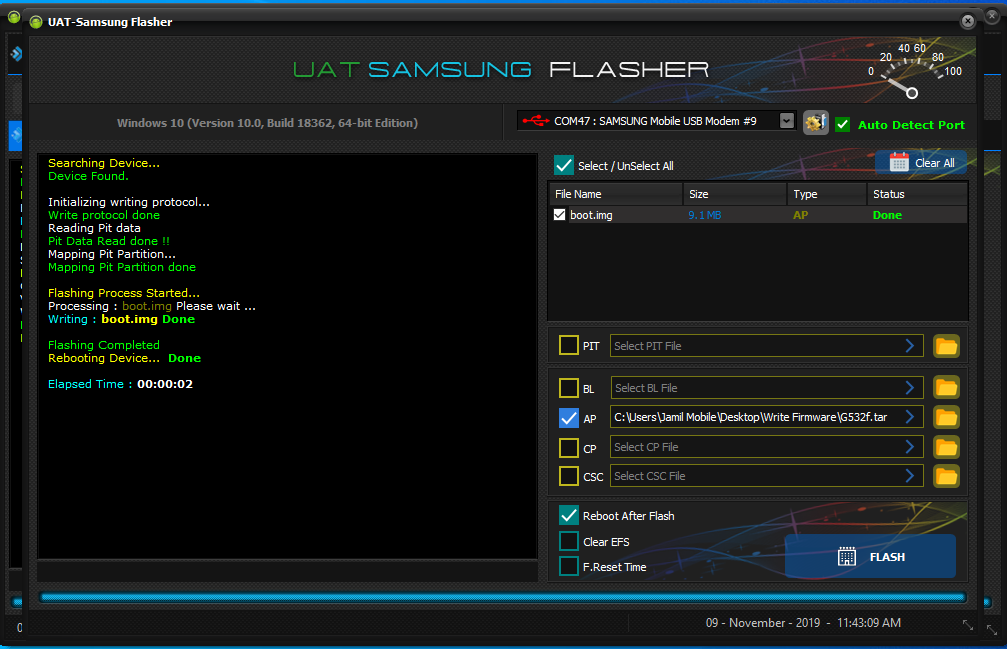Browse for CSC file folder icon

pyautogui.click(x=946, y=476)
